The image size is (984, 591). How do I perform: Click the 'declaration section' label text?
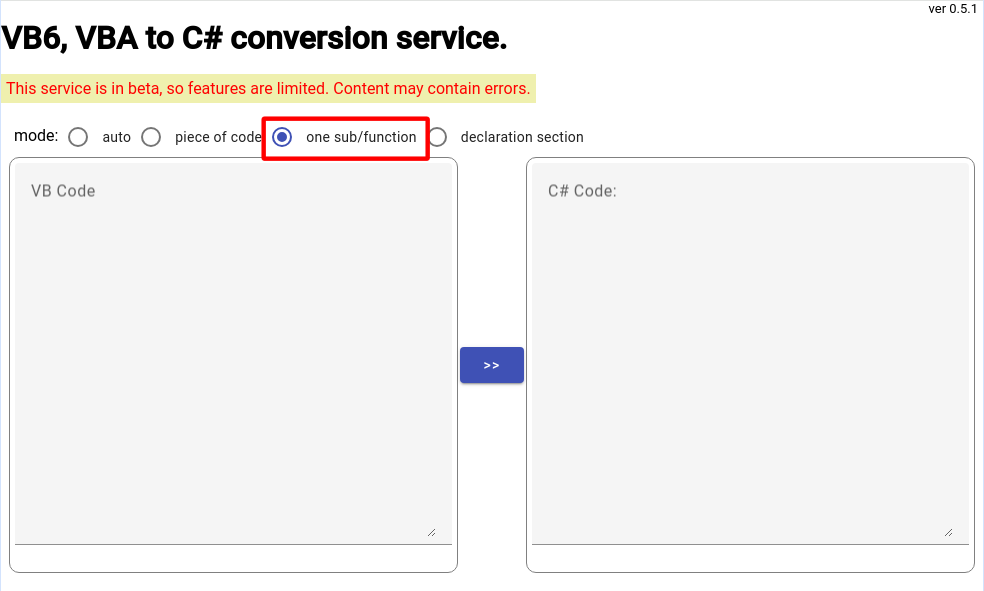tap(522, 137)
